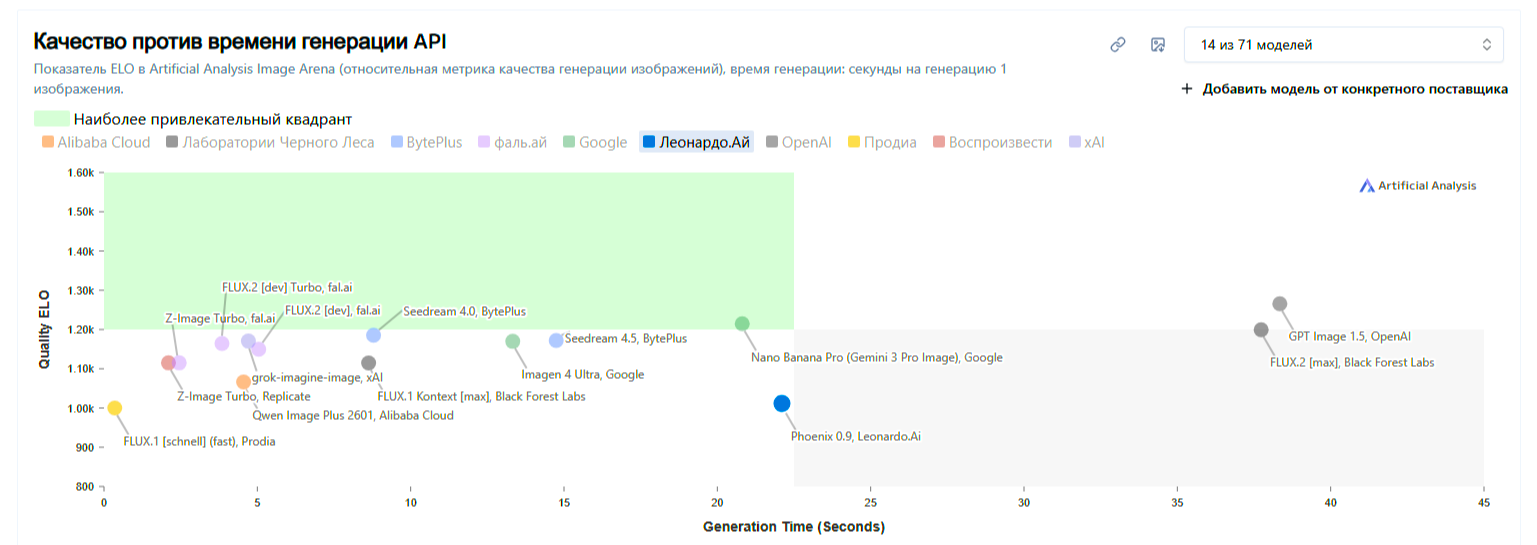Open the '14 из 71 моделей' dropdown

click(x=1343, y=45)
